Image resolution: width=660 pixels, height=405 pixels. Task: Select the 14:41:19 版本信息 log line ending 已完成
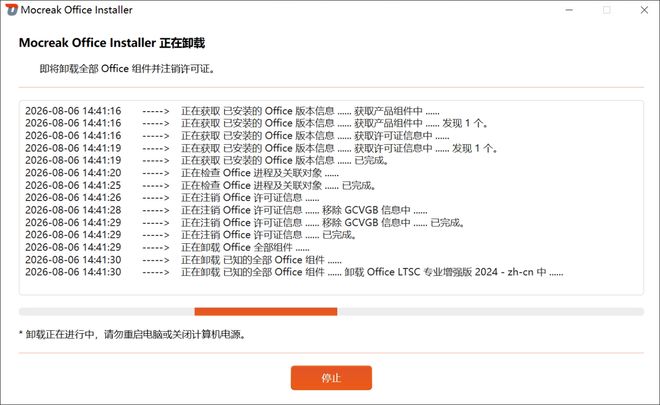pos(207,160)
